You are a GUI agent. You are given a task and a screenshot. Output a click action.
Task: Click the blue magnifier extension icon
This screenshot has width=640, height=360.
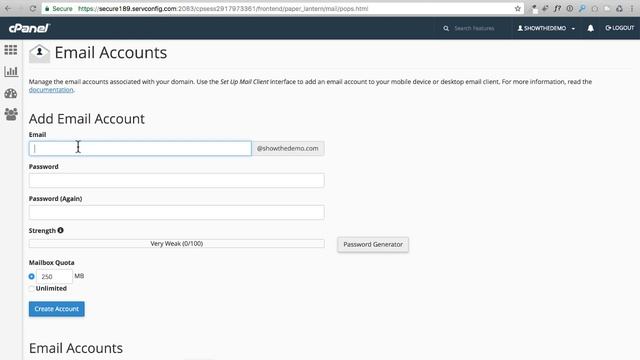(x=582, y=8)
